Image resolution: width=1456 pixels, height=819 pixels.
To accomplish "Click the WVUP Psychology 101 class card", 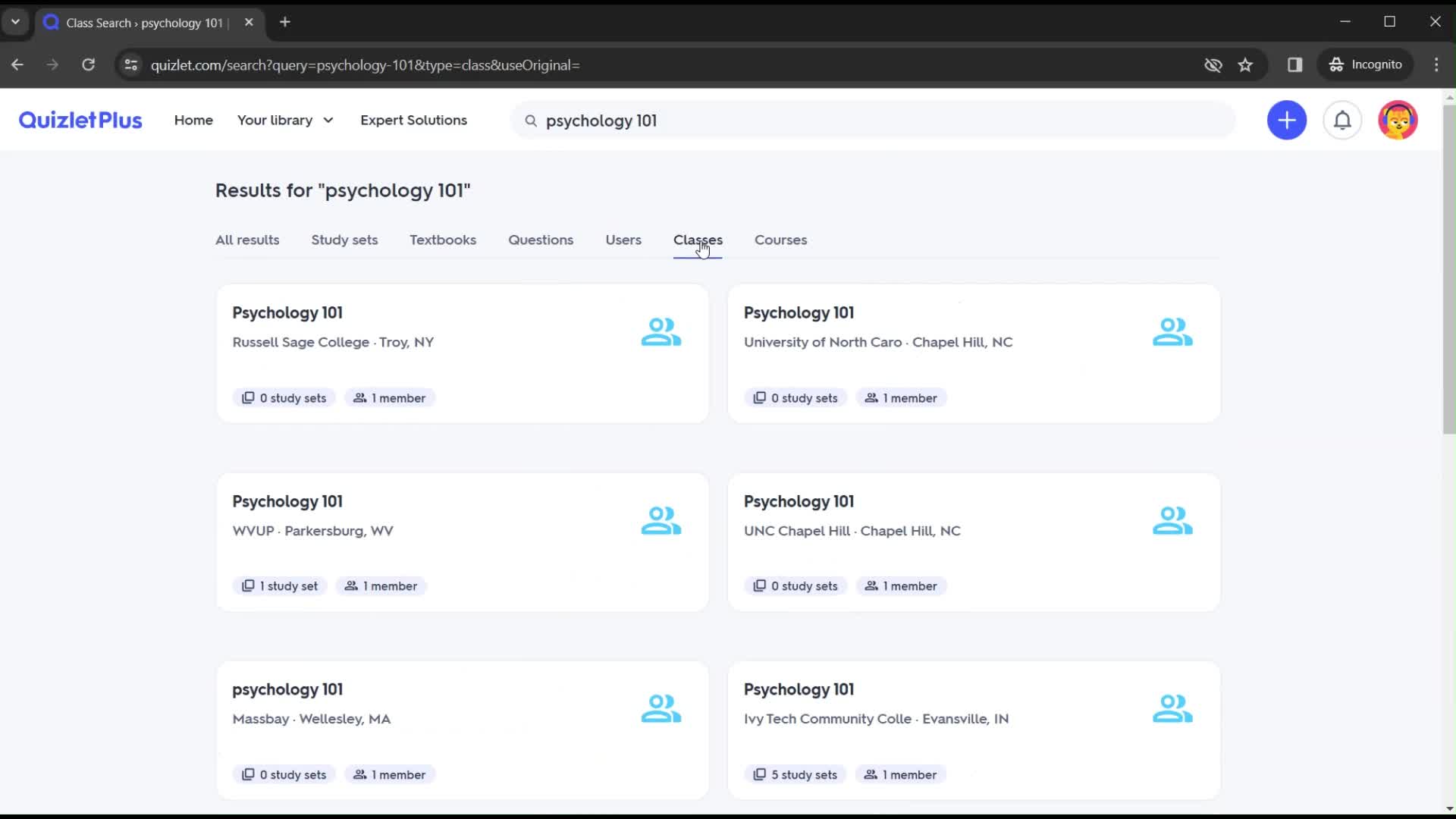I will coord(462,542).
